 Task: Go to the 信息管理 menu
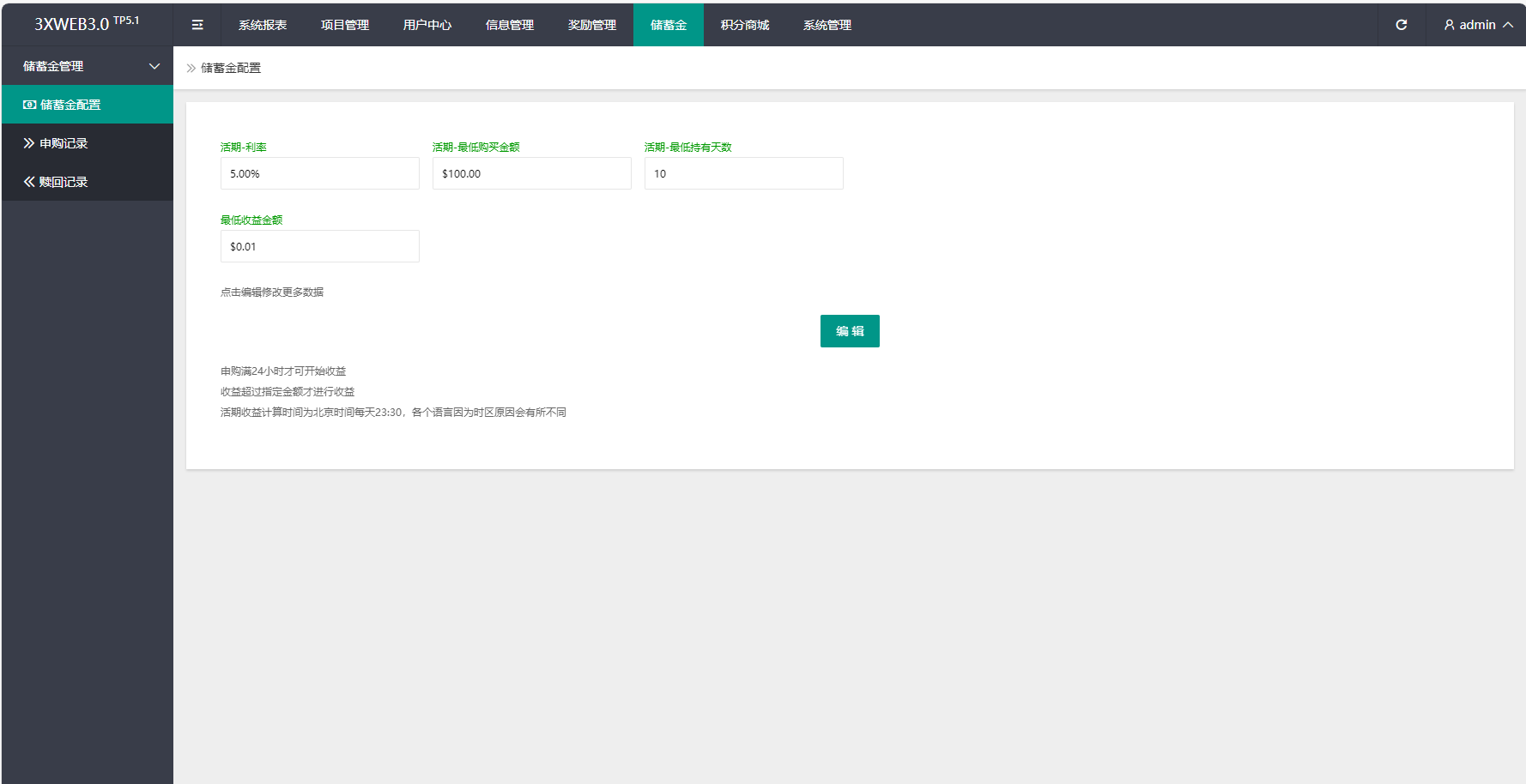click(x=510, y=25)
